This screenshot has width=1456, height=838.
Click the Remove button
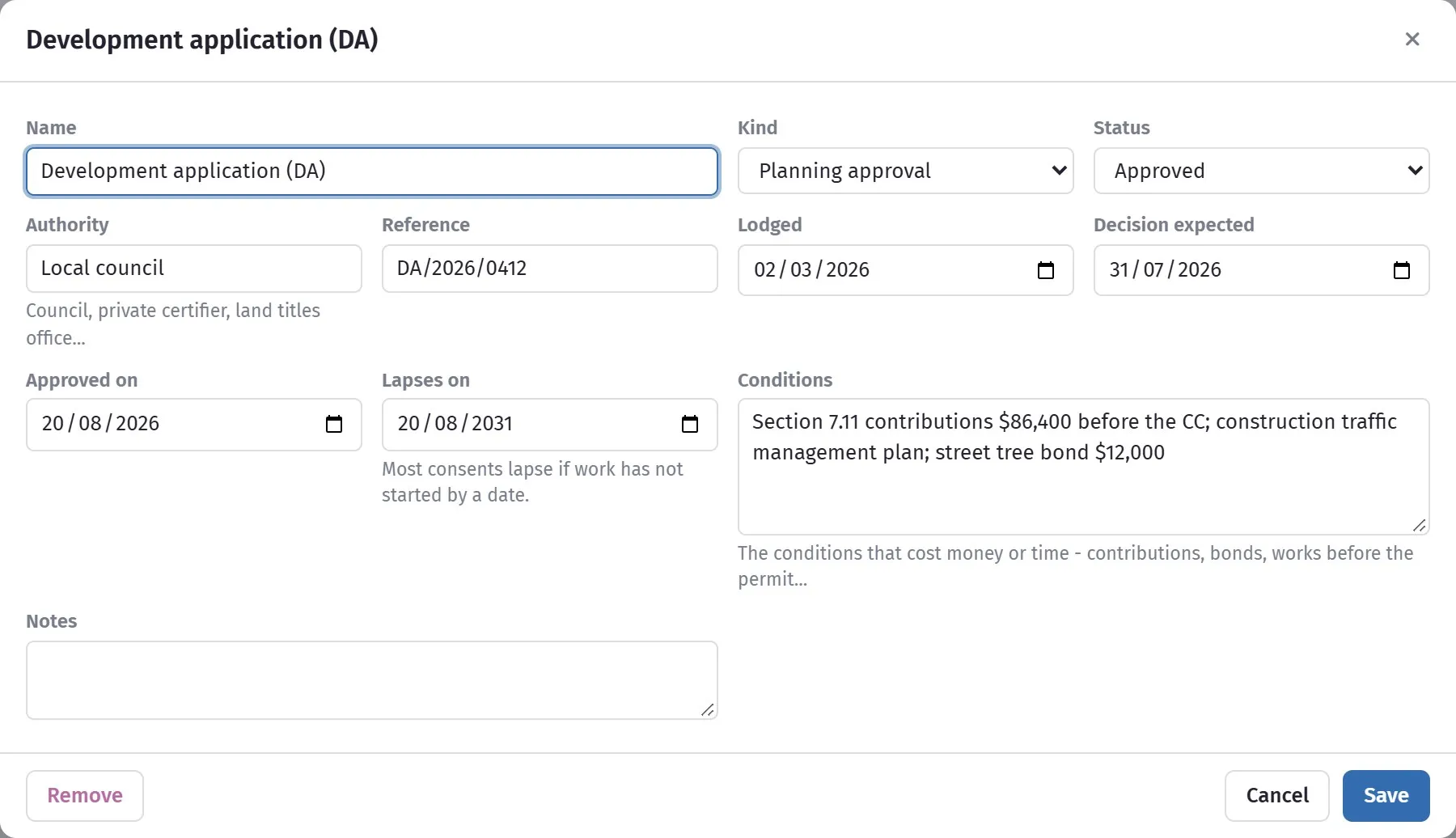pos(85,796)
